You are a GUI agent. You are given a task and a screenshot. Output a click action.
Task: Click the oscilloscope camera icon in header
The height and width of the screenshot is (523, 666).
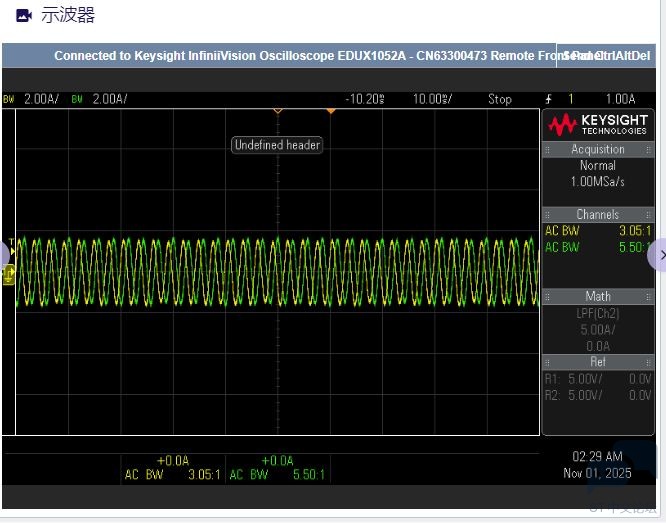[24, 16]
